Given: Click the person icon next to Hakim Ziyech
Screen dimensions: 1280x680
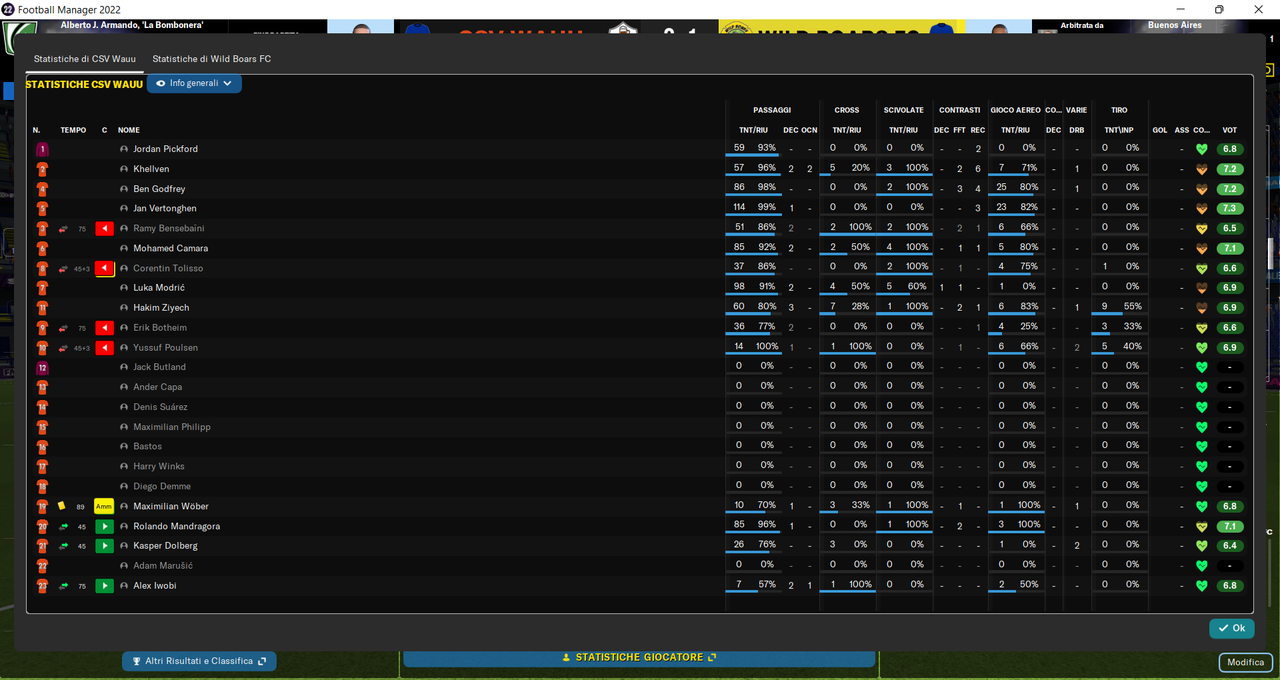Looking at the screenshot, I should pyautogui.click(x=124, y=308).
